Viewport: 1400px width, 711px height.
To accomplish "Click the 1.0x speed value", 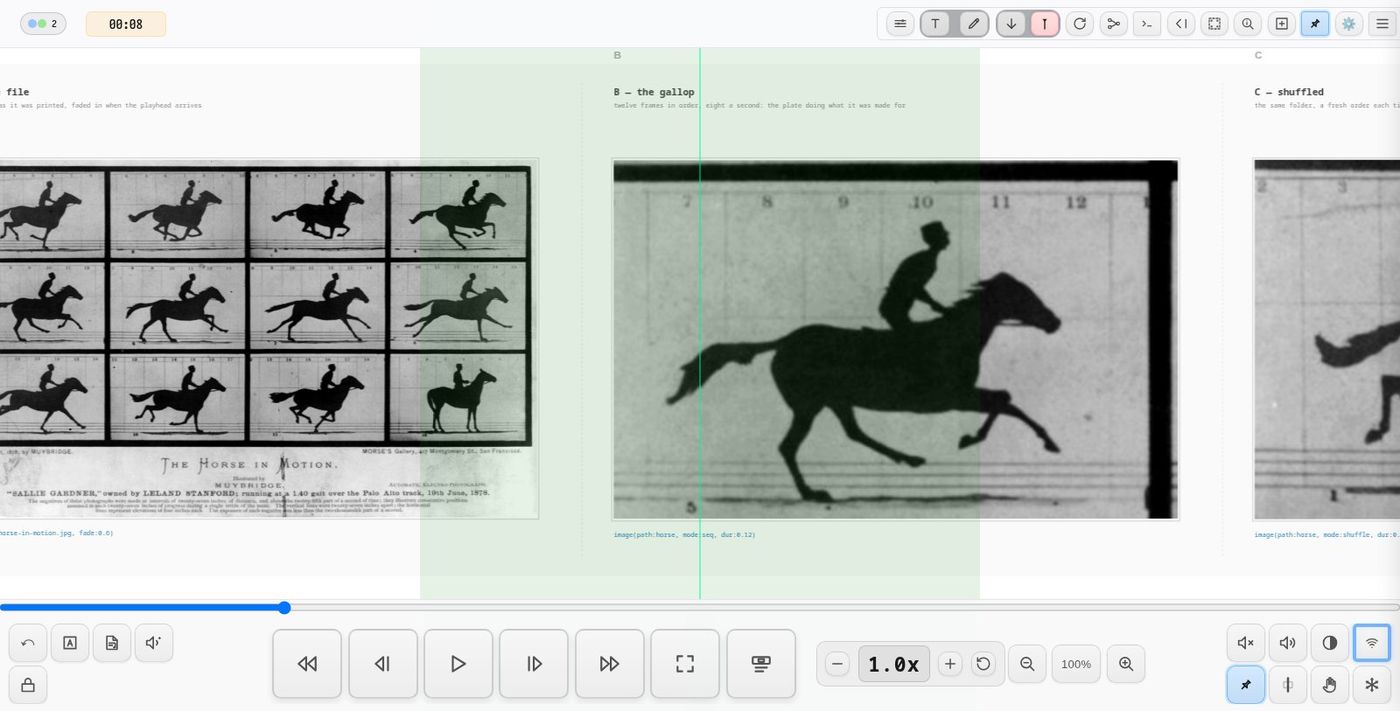I will [x=894, y=664].
